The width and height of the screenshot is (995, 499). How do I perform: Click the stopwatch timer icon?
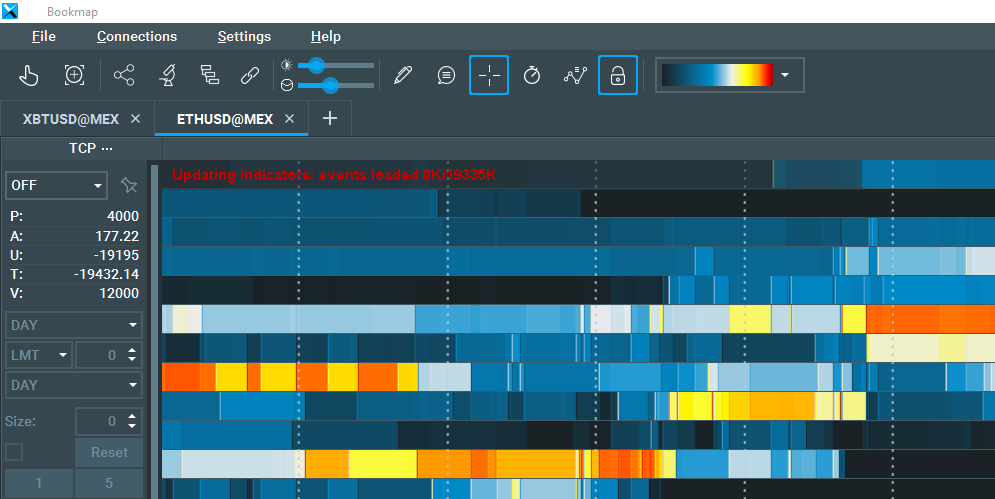pyautogui.click(x=532, y=75)
